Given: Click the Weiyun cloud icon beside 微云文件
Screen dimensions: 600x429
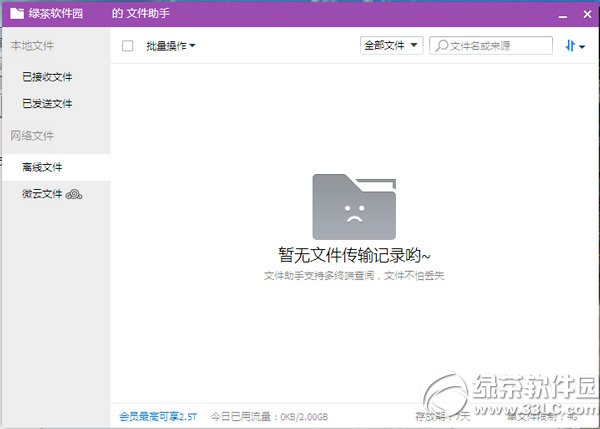Looking at the screenshot, I should 74,194.
